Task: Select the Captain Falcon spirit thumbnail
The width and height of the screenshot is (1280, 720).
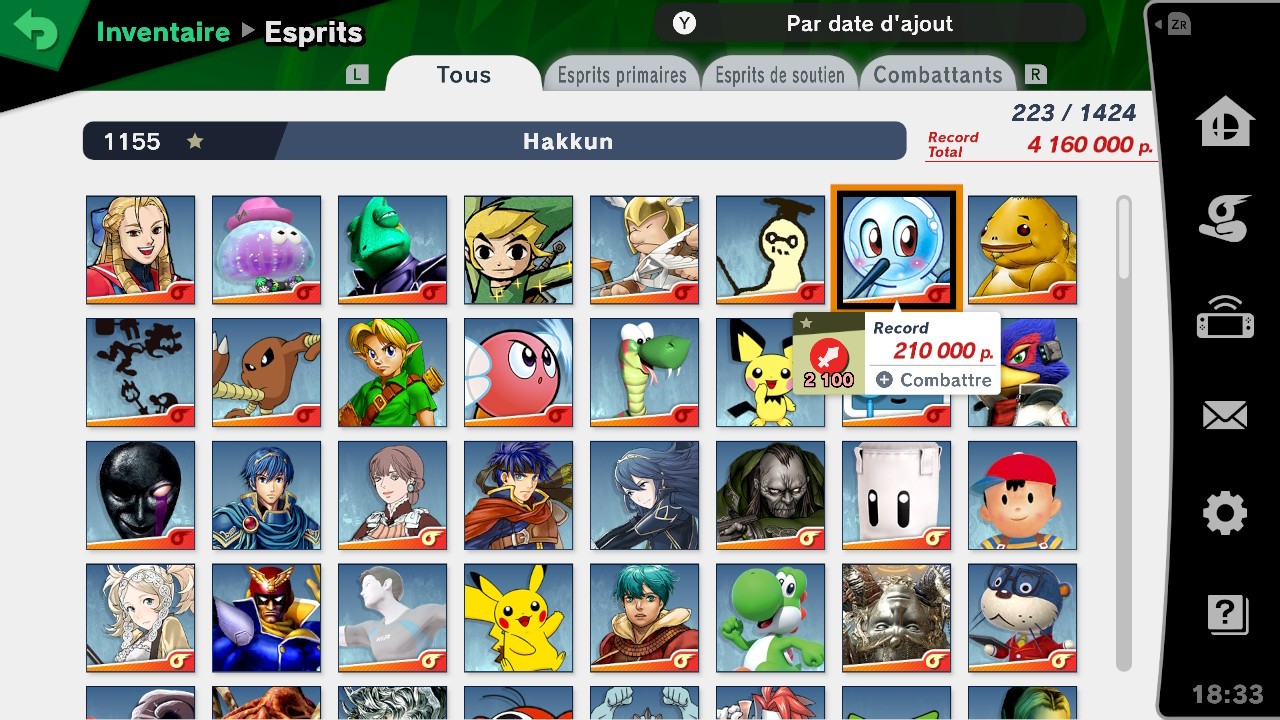Action: click(x=266, y=618)
